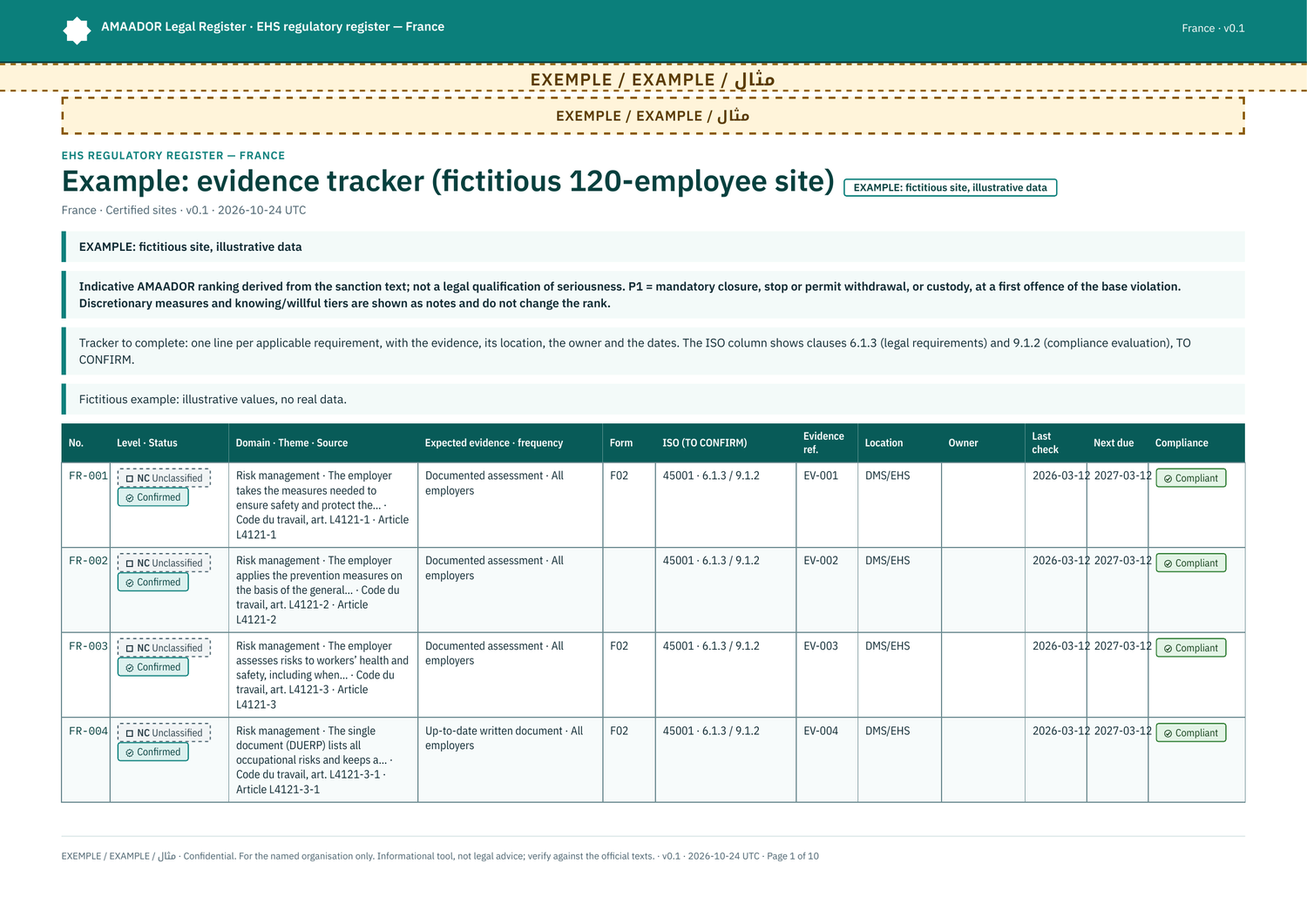
Task: Click evidence reference EV-001
Action: click(821, 475)
